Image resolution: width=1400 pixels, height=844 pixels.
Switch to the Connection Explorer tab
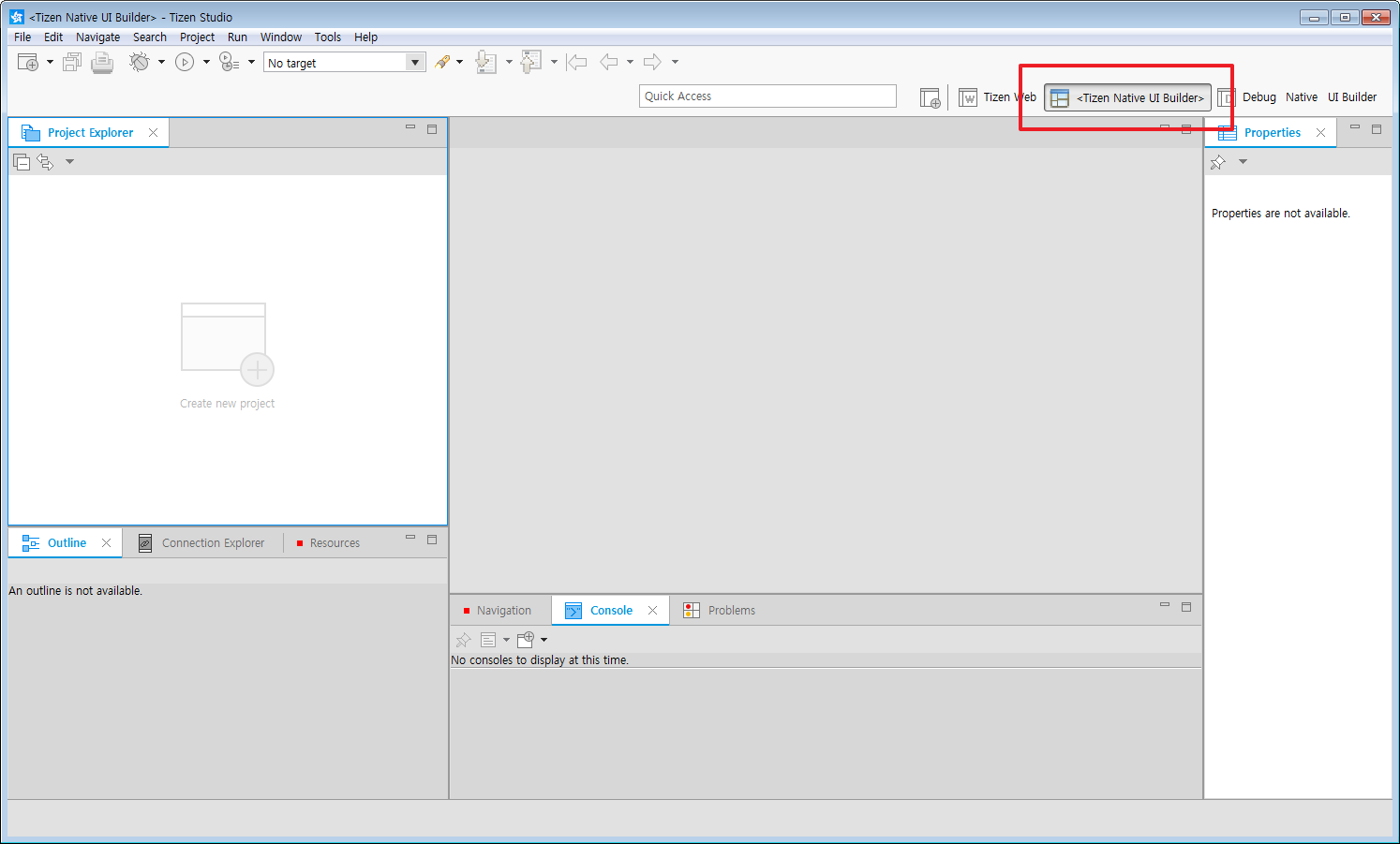(x=212, y=543)
